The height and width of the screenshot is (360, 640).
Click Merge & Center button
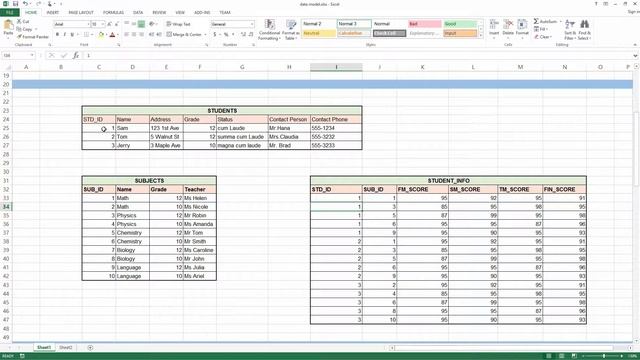(x=184, y=35)
